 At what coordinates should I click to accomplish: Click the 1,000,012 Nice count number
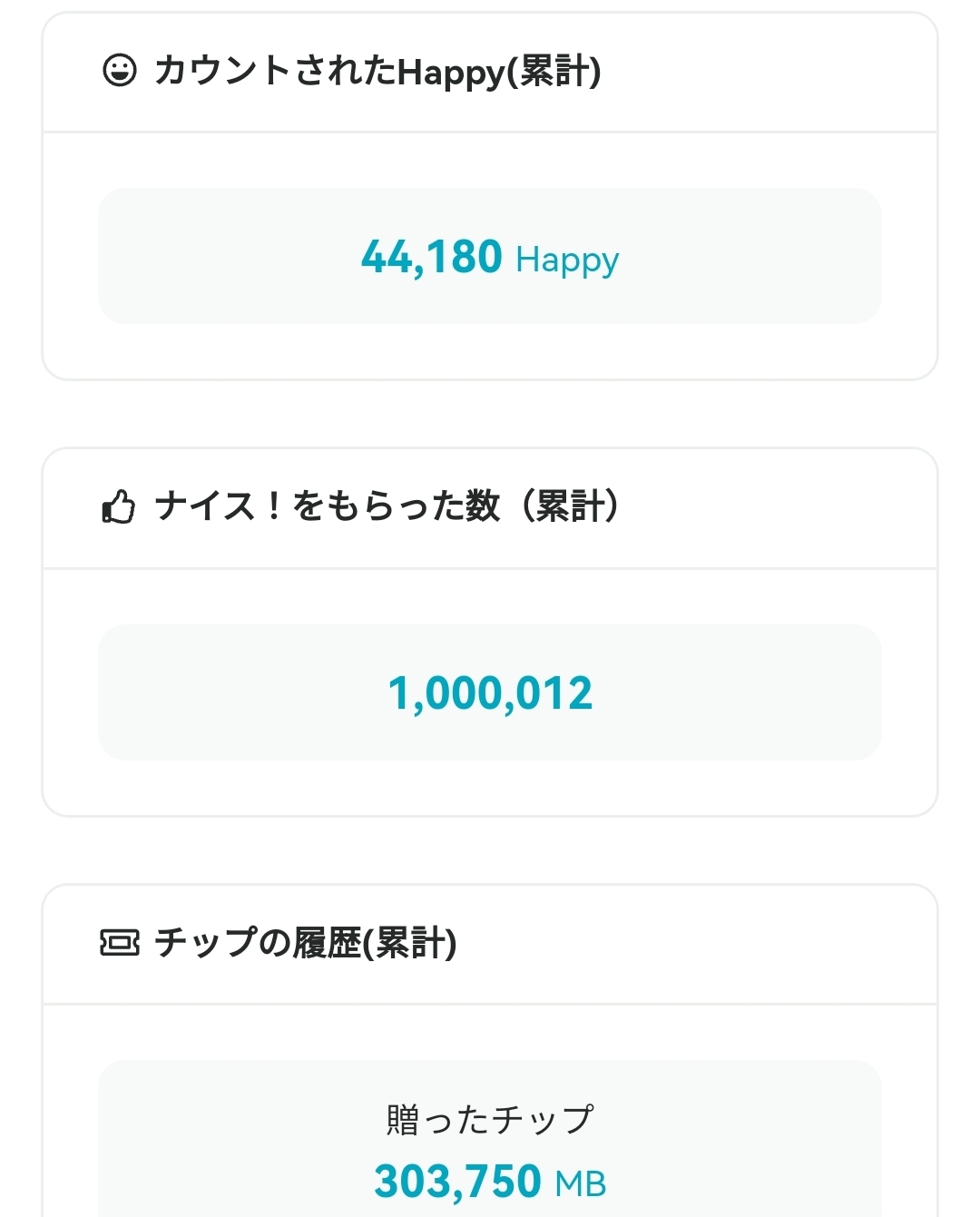click(x=490, y=693)
